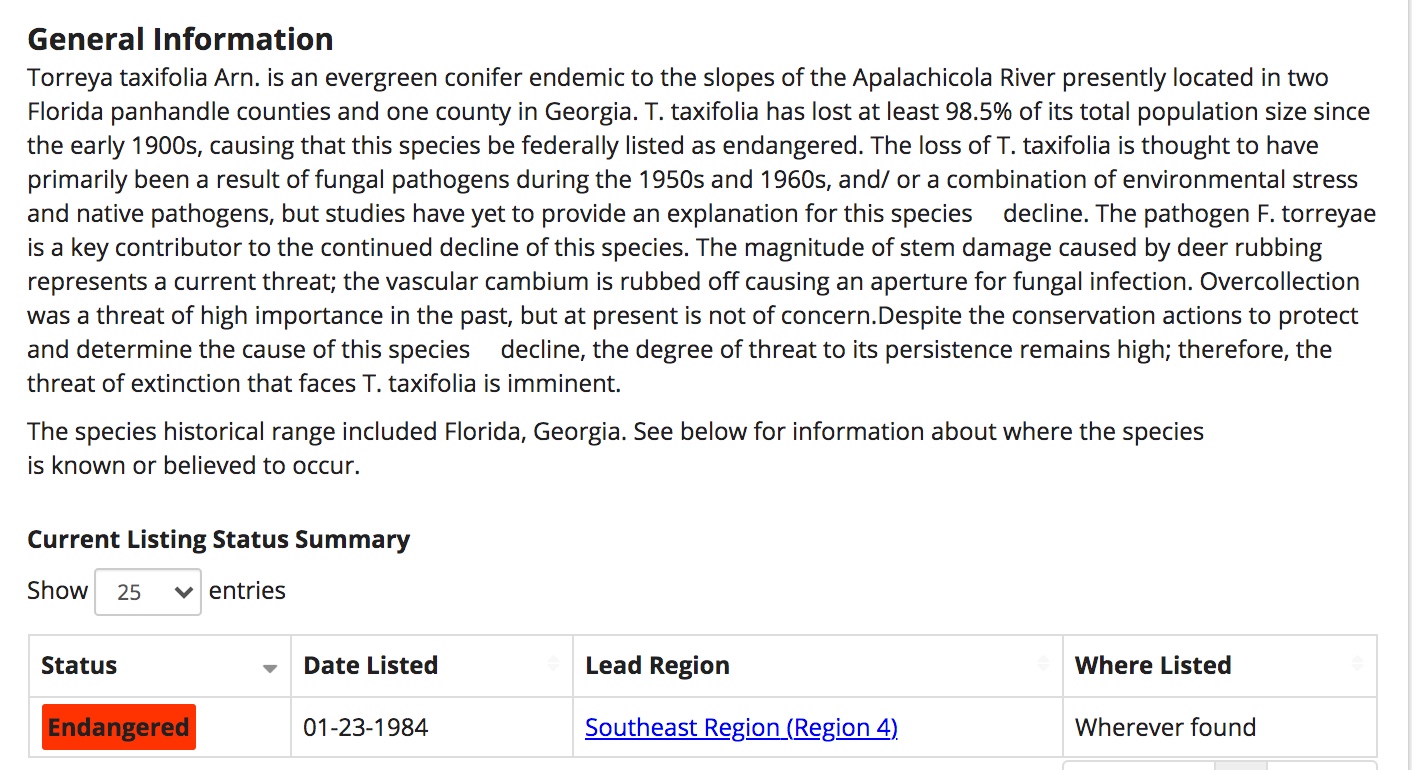The image size is (1412, 770).
Task: Click the Current Listing Status Summary heading
Action: tap(218, 540)
